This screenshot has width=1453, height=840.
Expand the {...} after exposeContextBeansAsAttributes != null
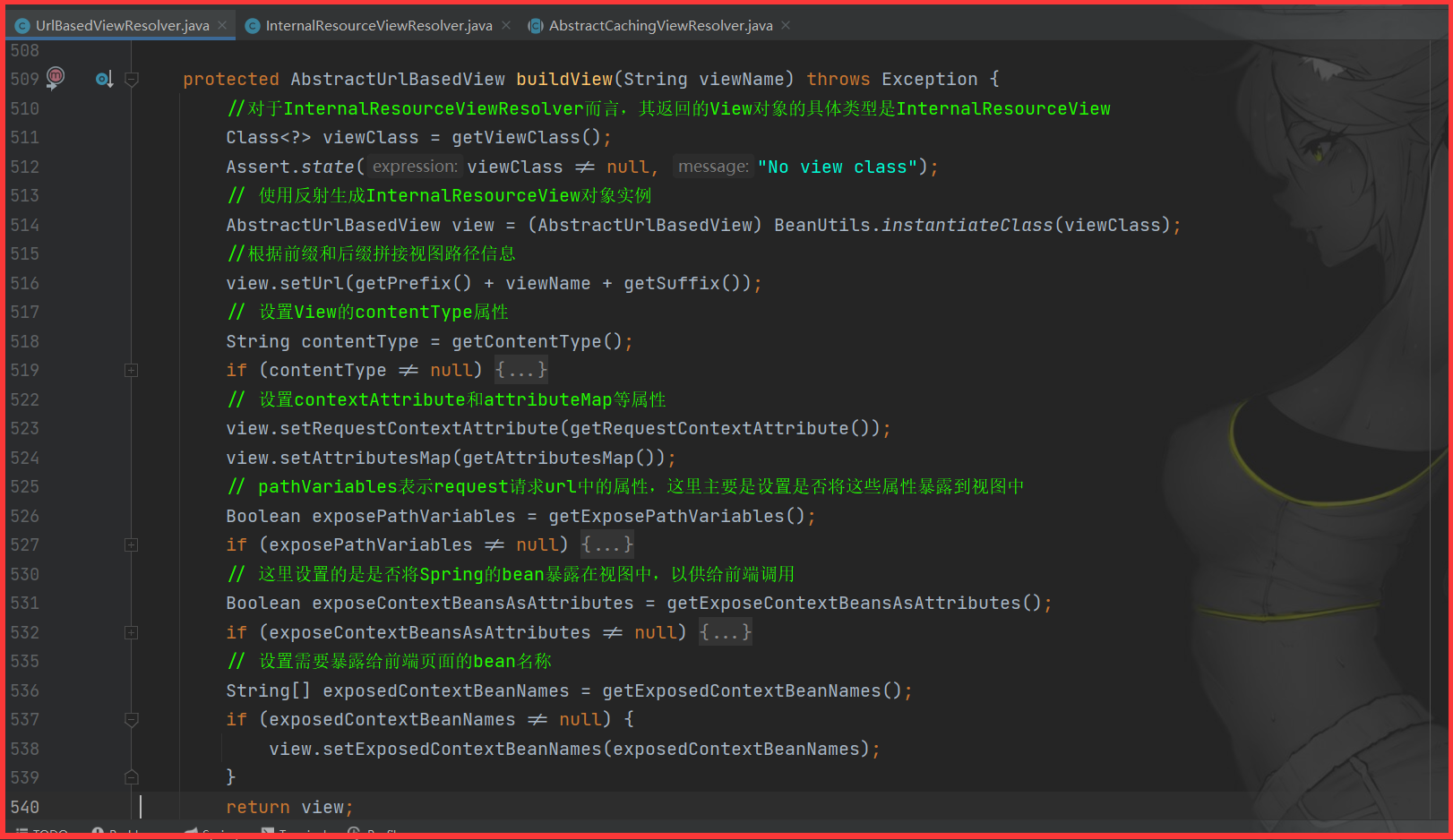pos(726,632)
